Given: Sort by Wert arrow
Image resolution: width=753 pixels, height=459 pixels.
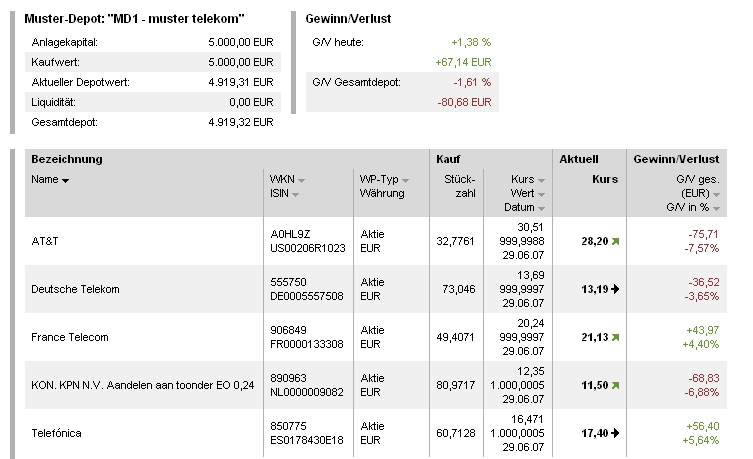Looking at the screenshot, I should [542, 194].
